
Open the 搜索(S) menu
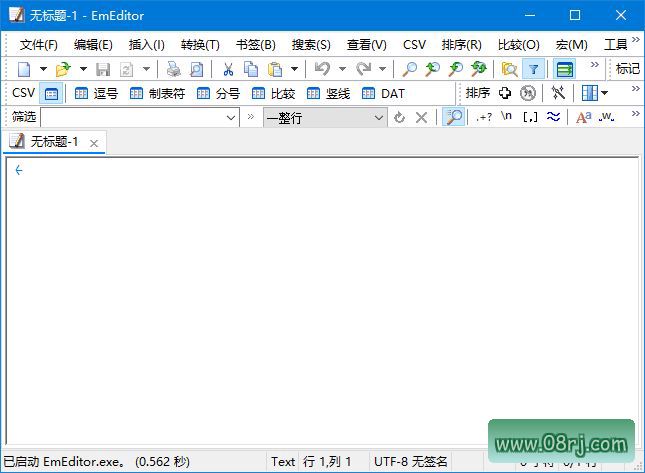[311, 44]
